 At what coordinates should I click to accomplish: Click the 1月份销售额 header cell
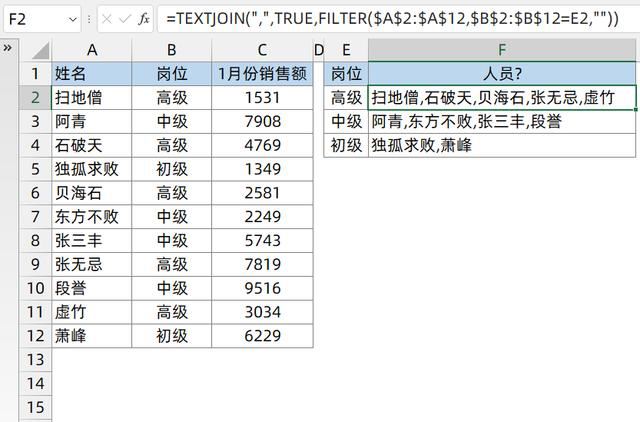point(262,73)
